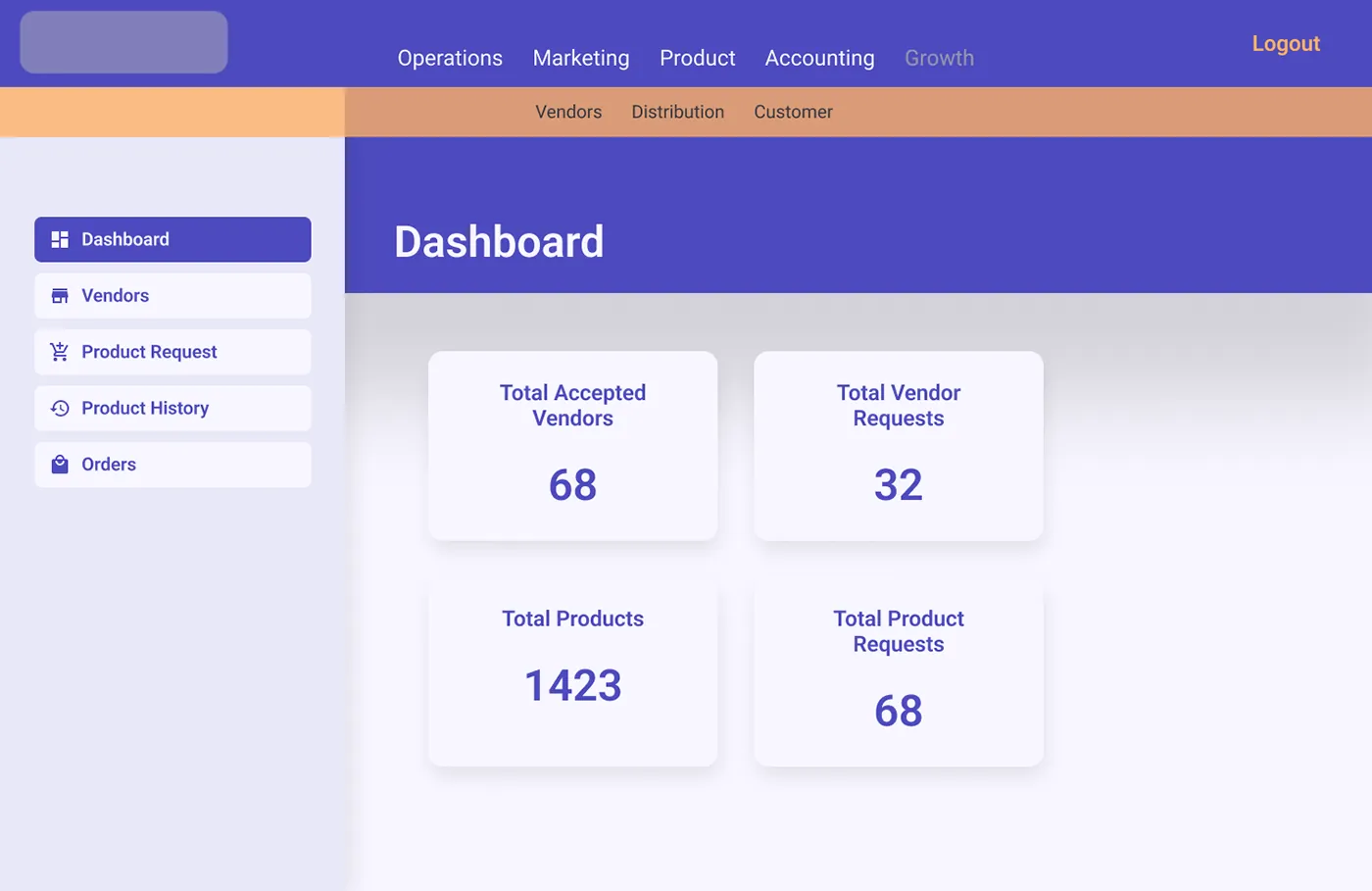The width and height of the screenshot is (1372, 891).
Task: Click the Vendors storefront icon
Action: (x=60, y=296)
